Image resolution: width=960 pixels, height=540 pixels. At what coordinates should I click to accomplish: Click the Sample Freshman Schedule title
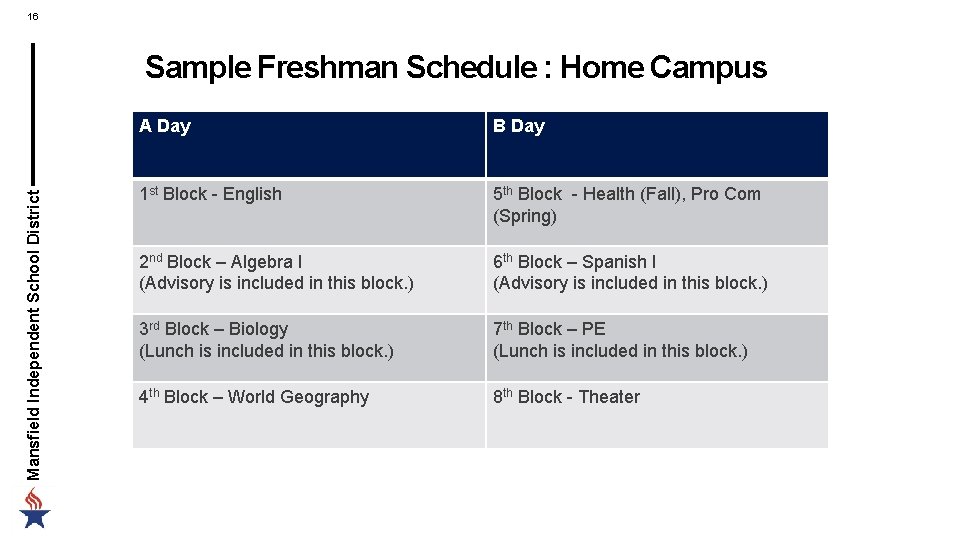tap(455, 68)
